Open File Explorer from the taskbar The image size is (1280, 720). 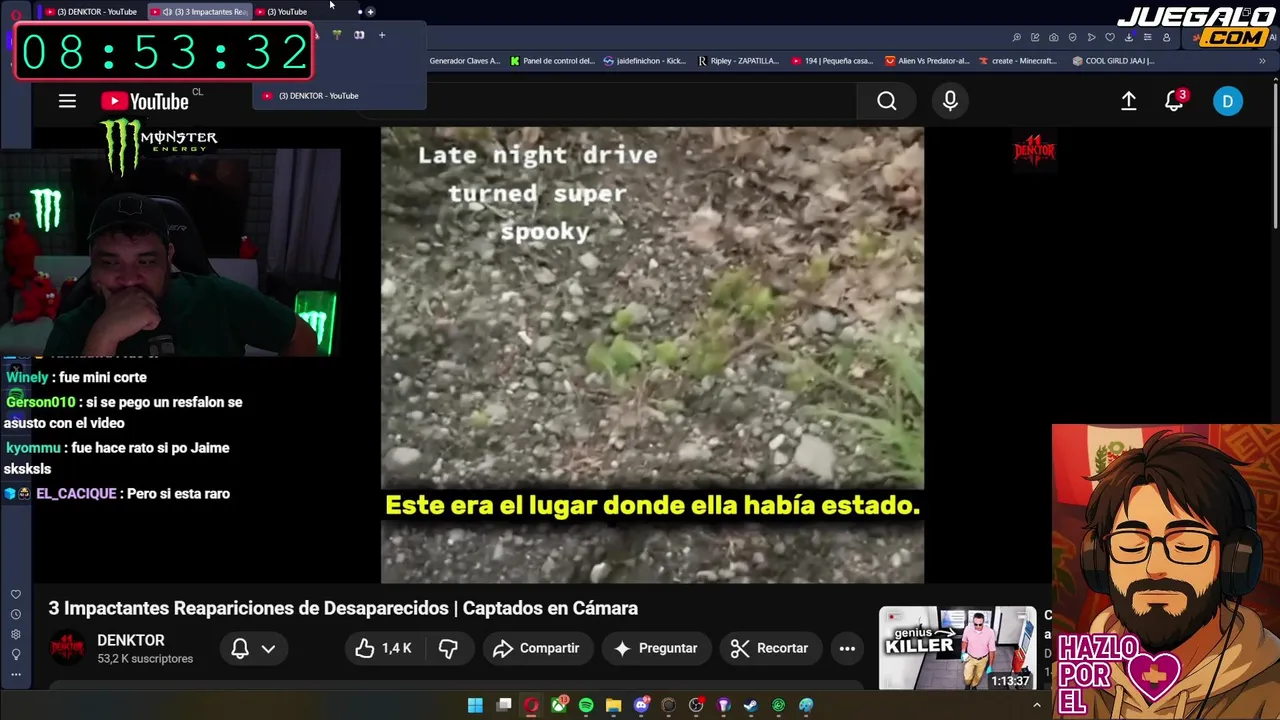click(613, 705)
